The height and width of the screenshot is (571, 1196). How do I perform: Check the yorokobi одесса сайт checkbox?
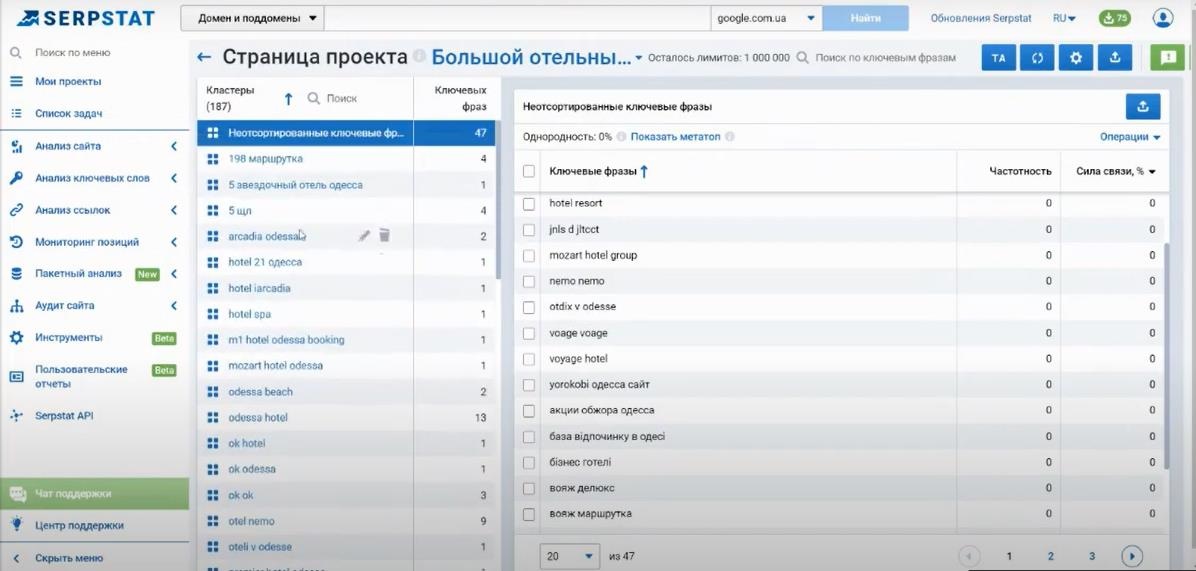[529, 385]
